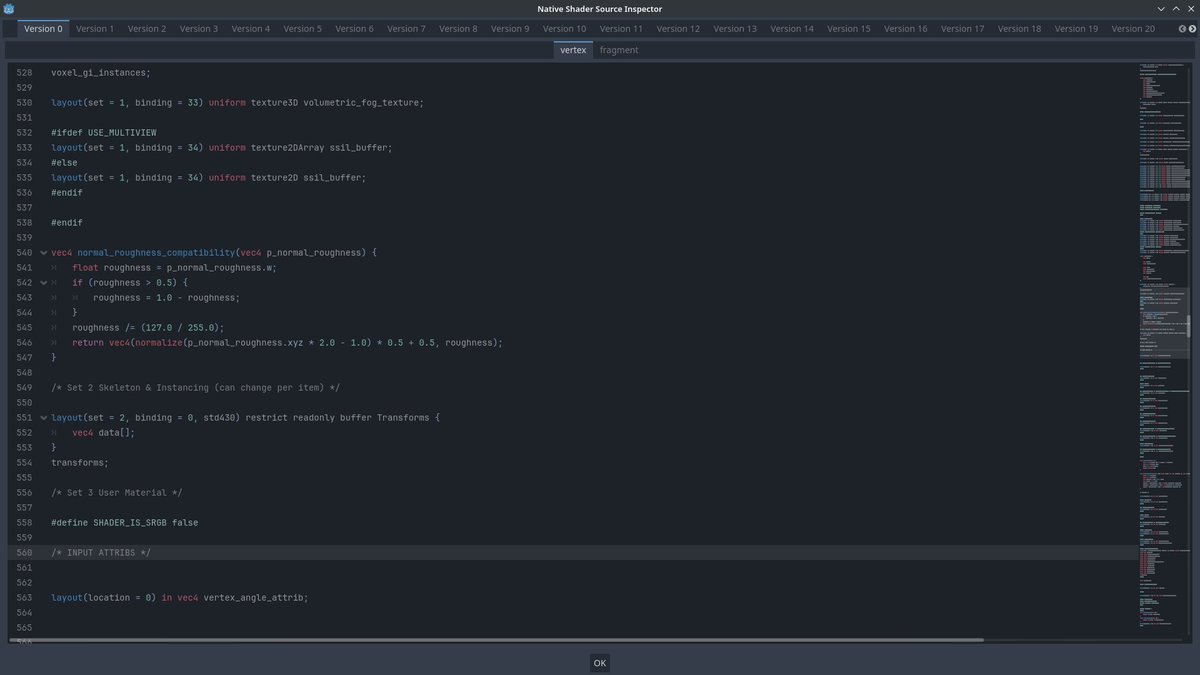The width and height of the screenshot is (1200, 675).
Task: Open the Version 2 tab
Action: 147,29
